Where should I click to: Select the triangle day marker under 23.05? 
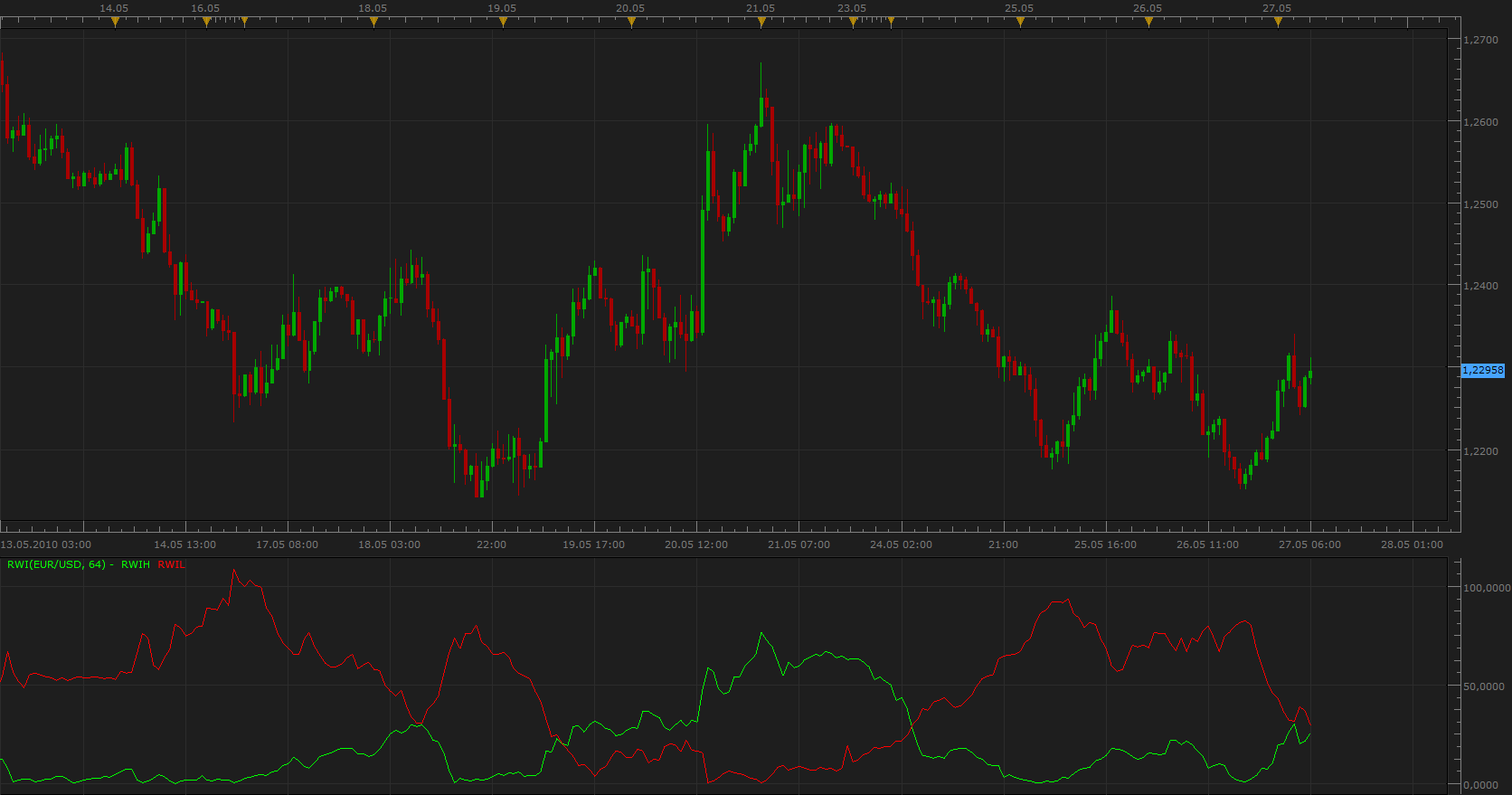[x=853, y=23]
